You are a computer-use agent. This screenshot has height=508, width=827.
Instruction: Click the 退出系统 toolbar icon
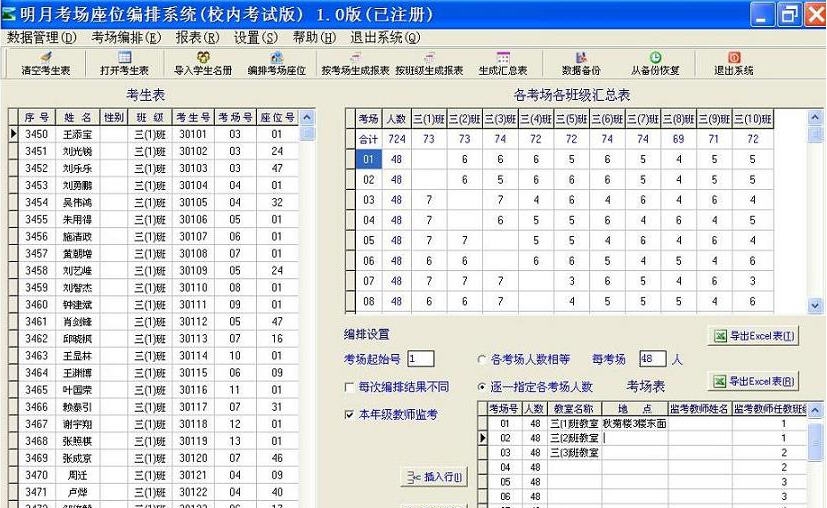click(734, 63)
